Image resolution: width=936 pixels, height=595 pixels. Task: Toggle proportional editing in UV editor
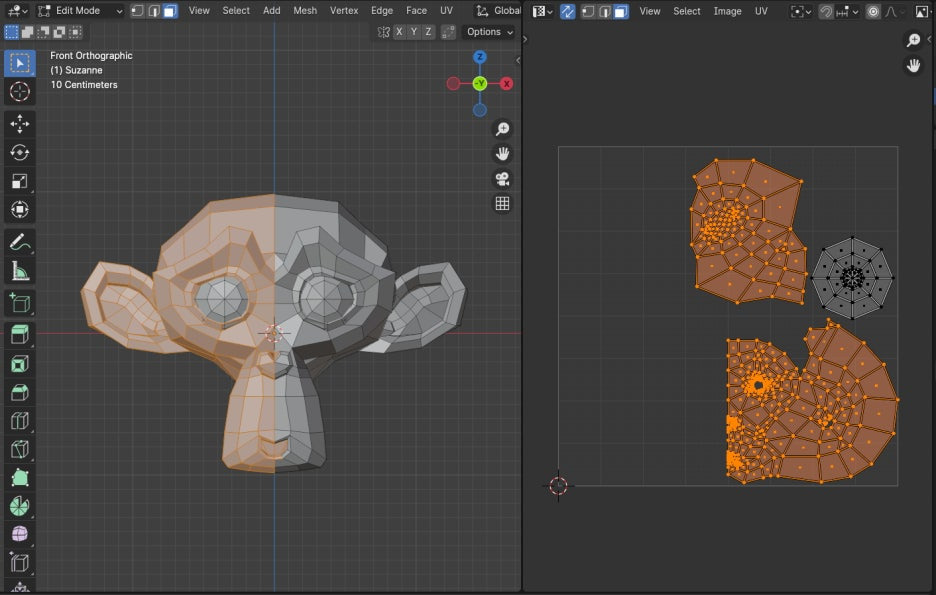[x=873, y=11]
